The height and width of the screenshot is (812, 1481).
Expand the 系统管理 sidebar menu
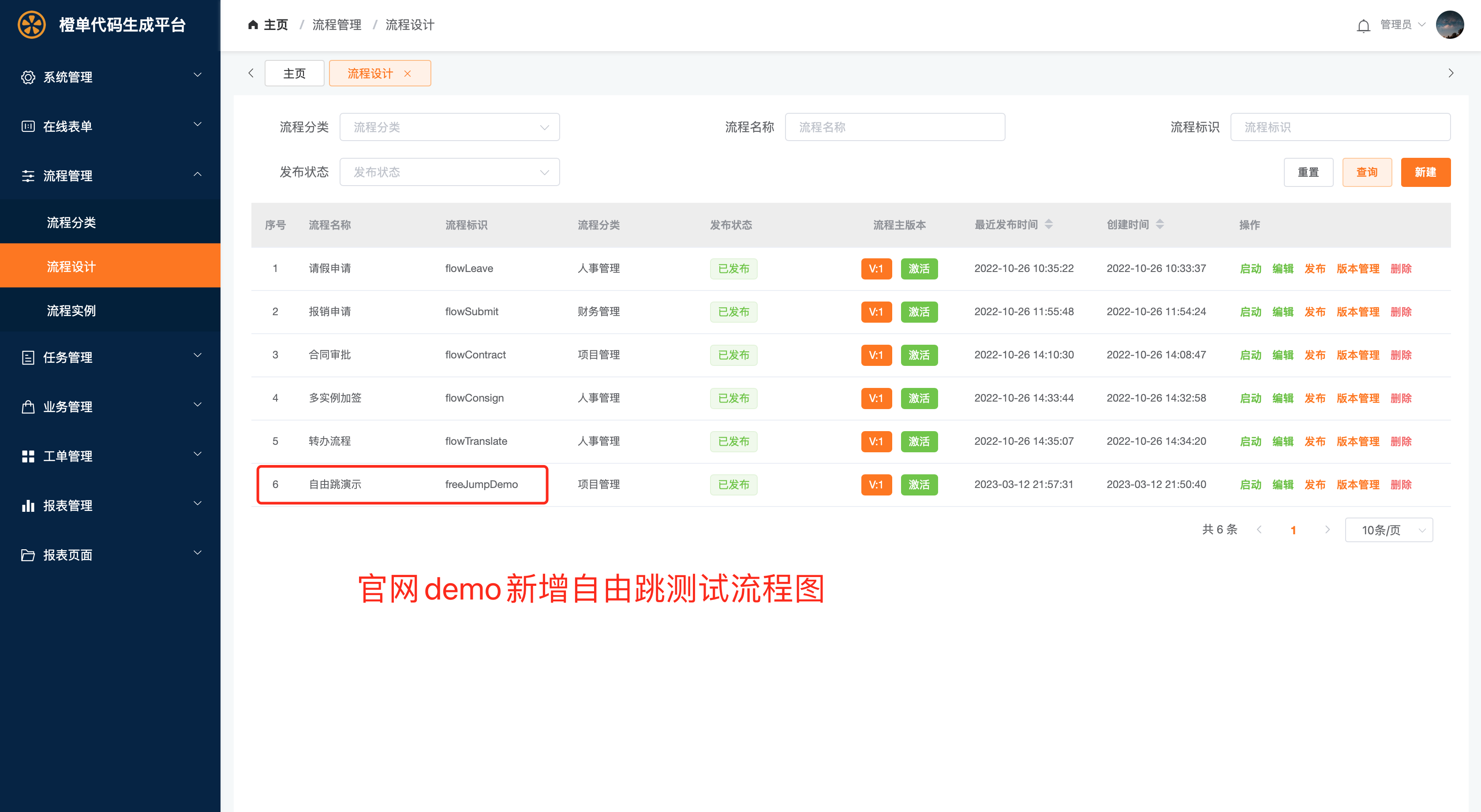pyautogui.click(x=110, y=76)
